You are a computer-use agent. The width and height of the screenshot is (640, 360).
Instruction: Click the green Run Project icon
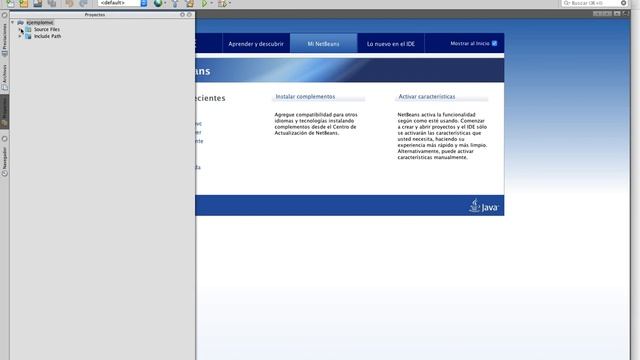[204, 3]
